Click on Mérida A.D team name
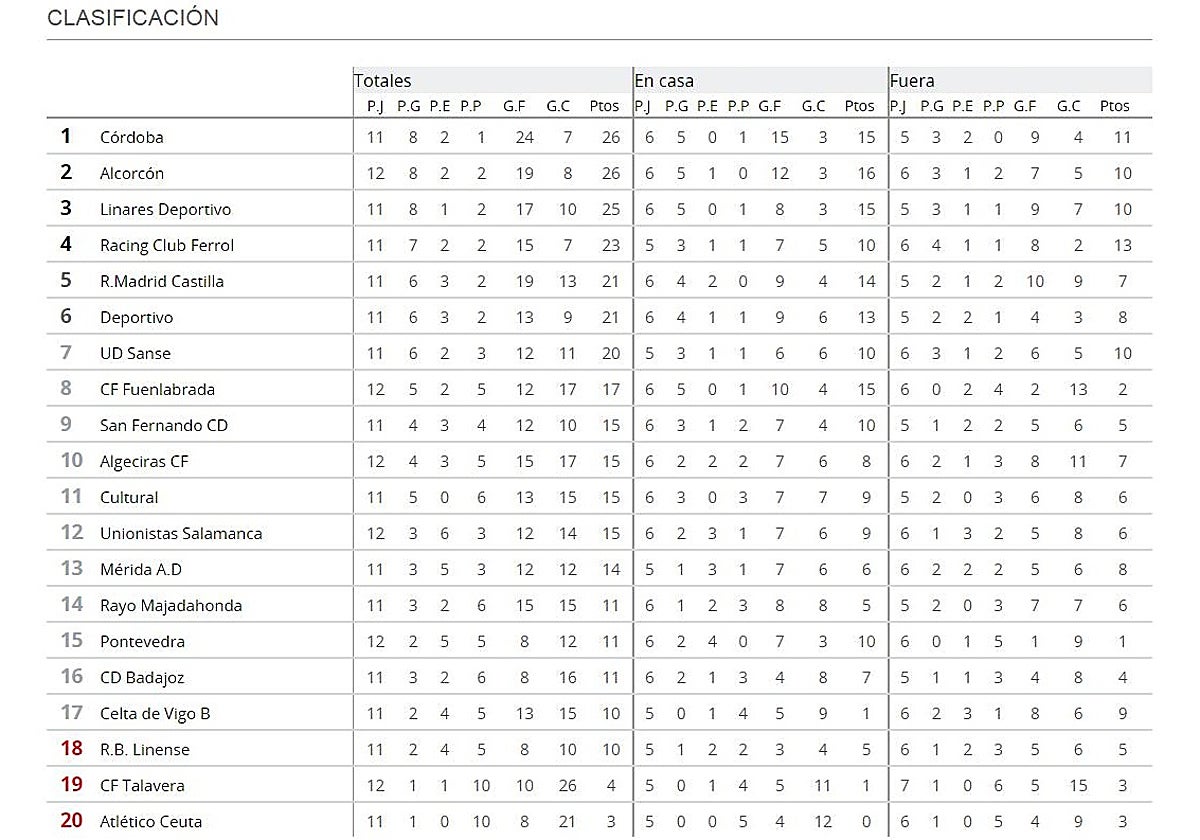The height and width of the screenshot is (840, 1200). pyautogui.click(x=140, y=569)
